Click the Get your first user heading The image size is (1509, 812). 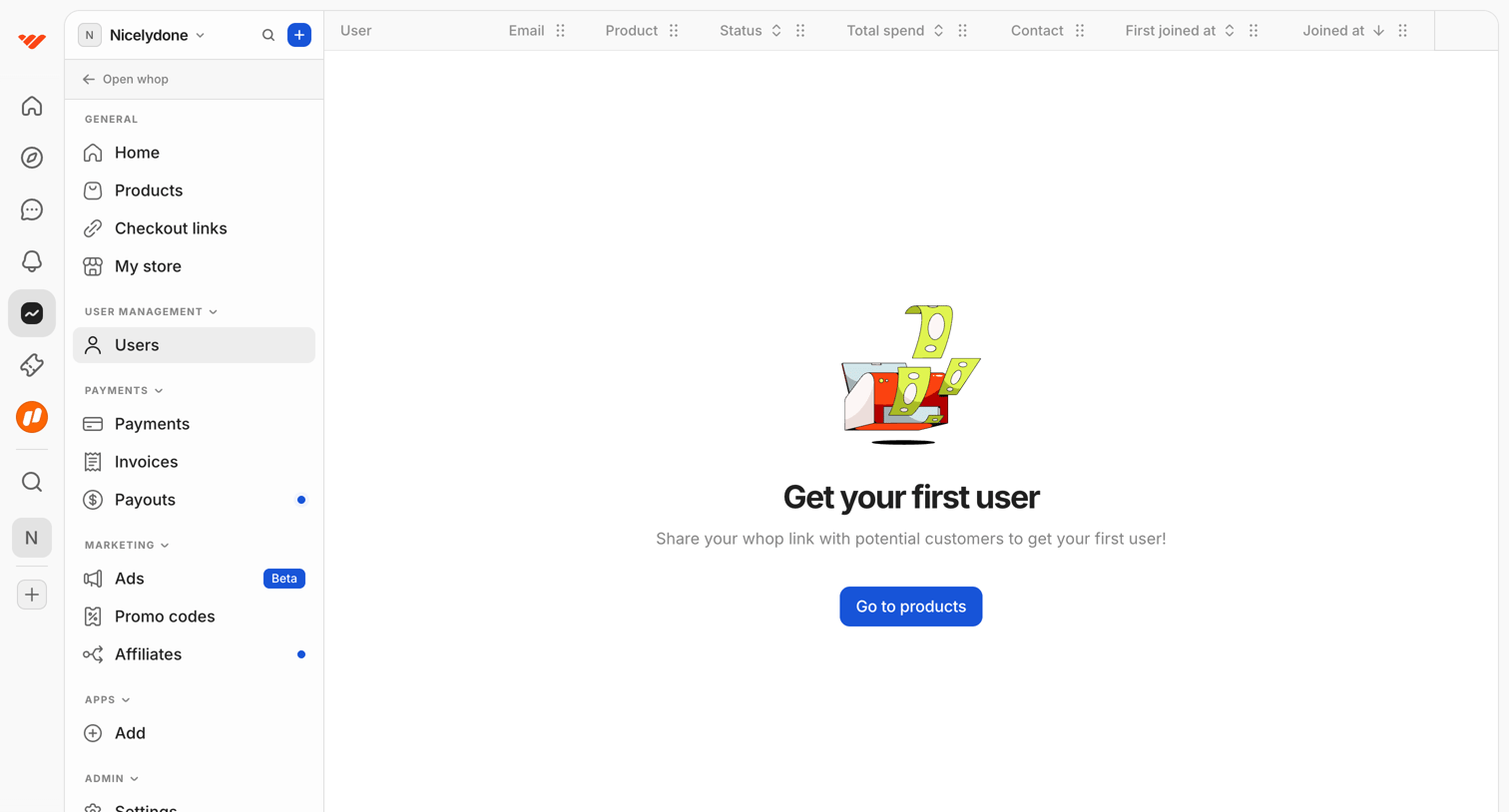911,497
